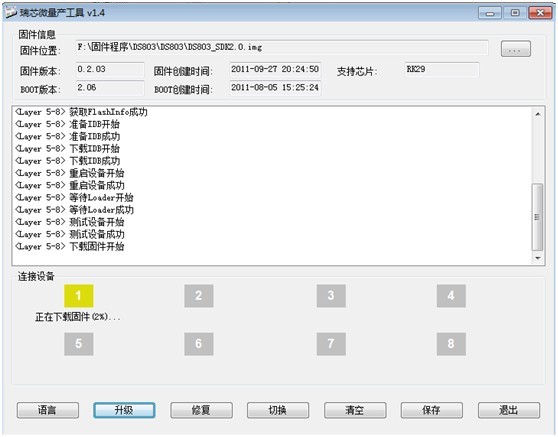The height and width of the screenshot is (437, 558).
Task: Click the log scrollbar up arrow
Action: [x=538, y=114]
